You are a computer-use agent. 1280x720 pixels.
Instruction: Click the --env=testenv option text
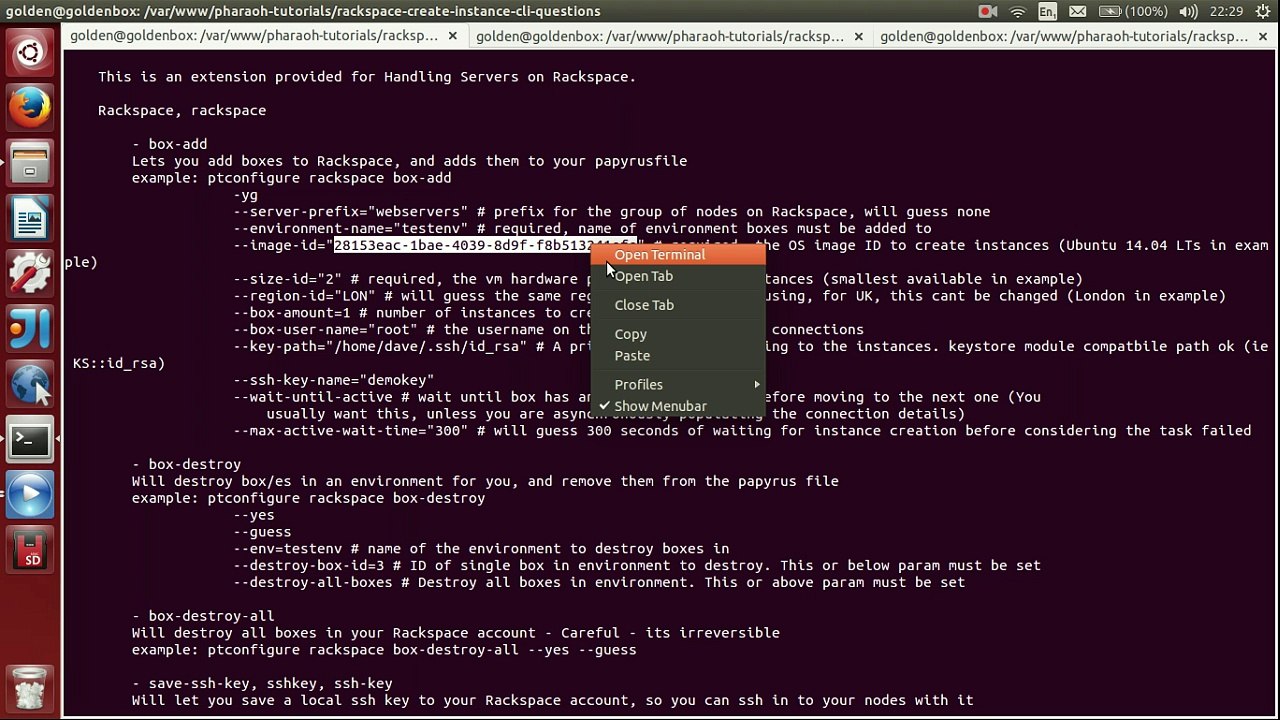(x=288, y=549)
